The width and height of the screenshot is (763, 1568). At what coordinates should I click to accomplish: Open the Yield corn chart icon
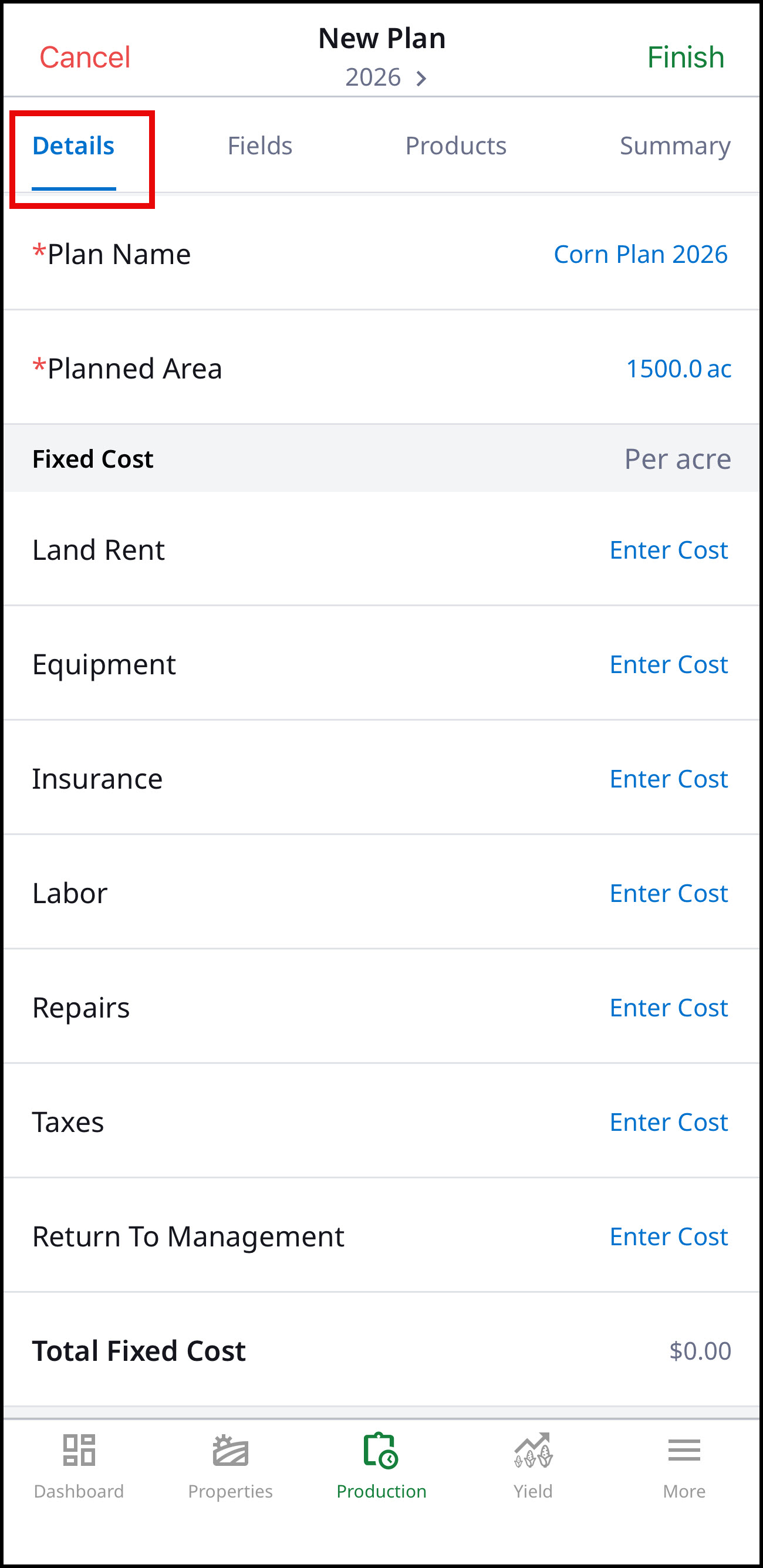pyautogui.click(x=533, y=1449)
